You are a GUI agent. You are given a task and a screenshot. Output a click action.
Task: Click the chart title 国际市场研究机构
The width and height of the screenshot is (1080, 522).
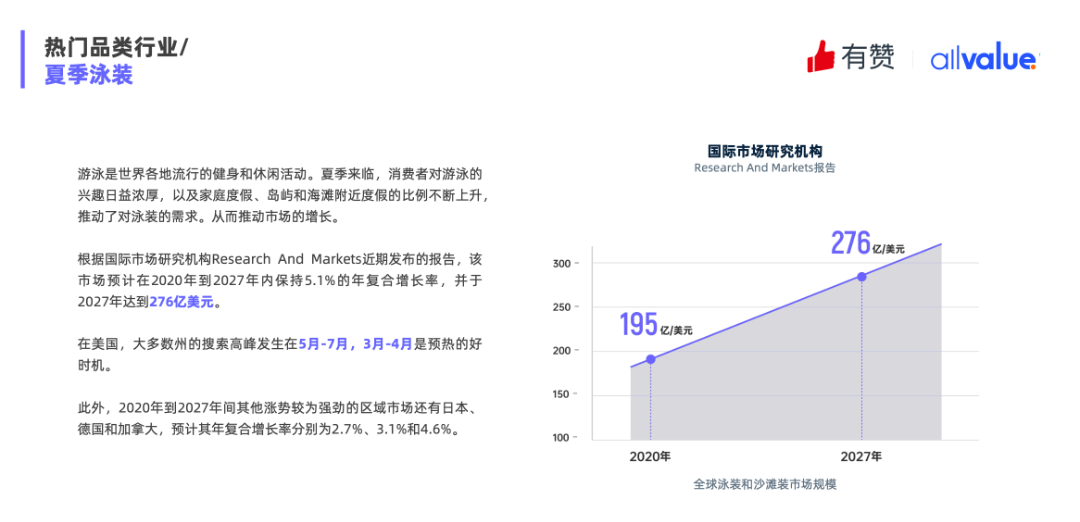(x=765, y=151)
